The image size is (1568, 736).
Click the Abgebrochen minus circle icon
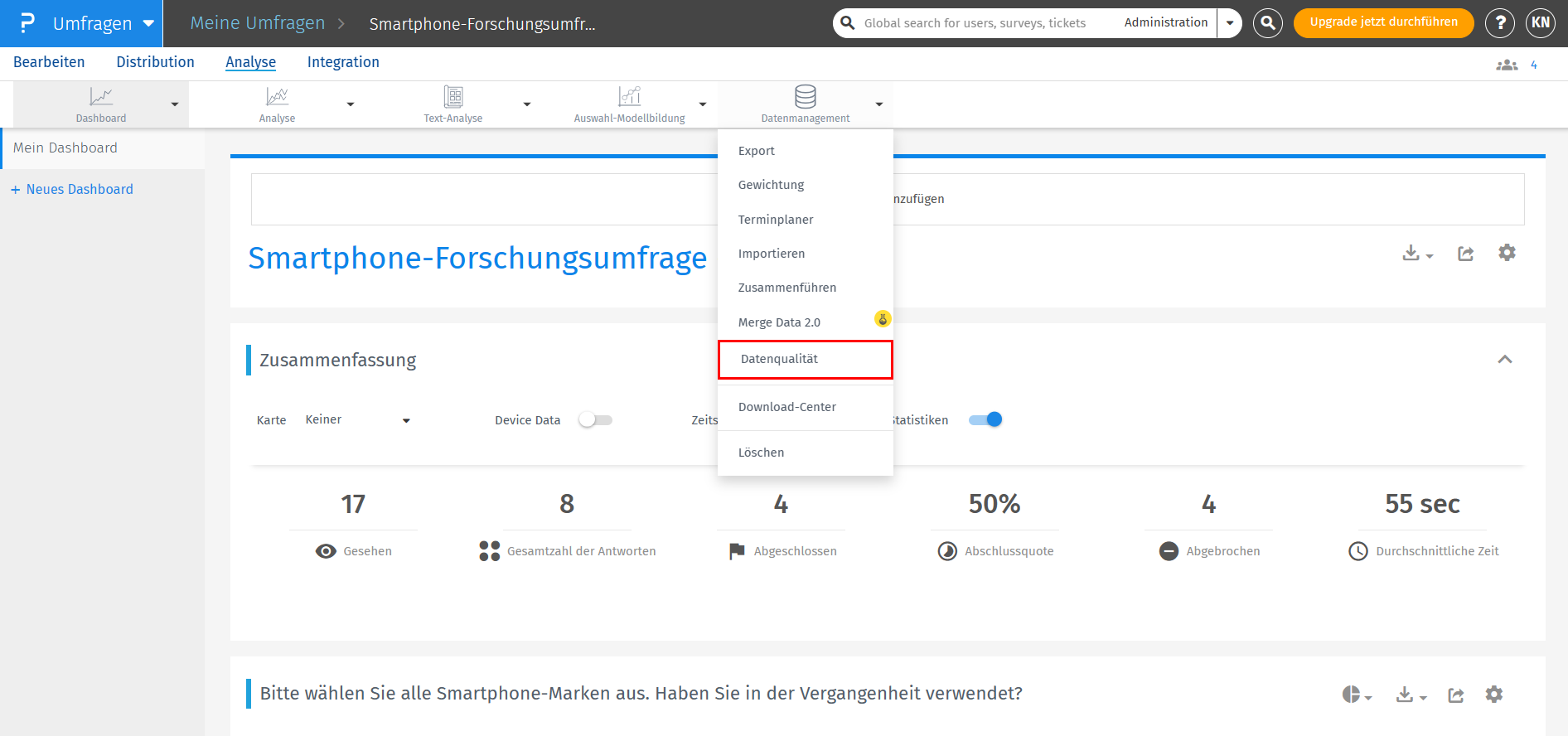click(1169, 551)
